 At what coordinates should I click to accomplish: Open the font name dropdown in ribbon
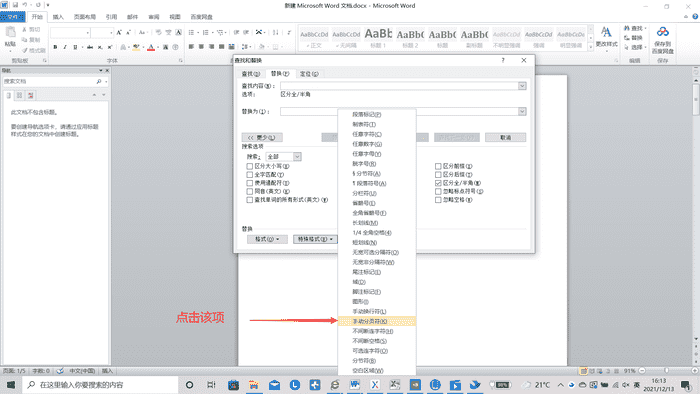[x=88, y=33]
